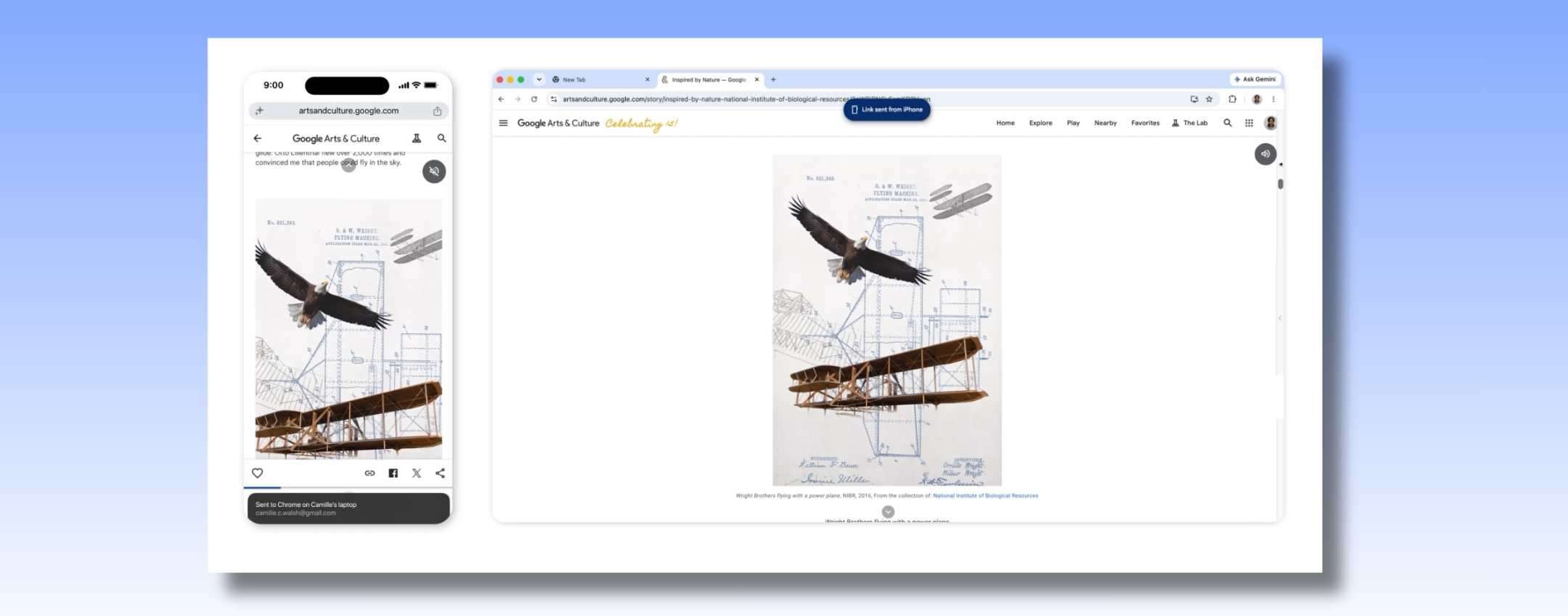Share to Facebook from the iPhone toolbar
This screenshot has height=616, width=1568.
(393, 473)
